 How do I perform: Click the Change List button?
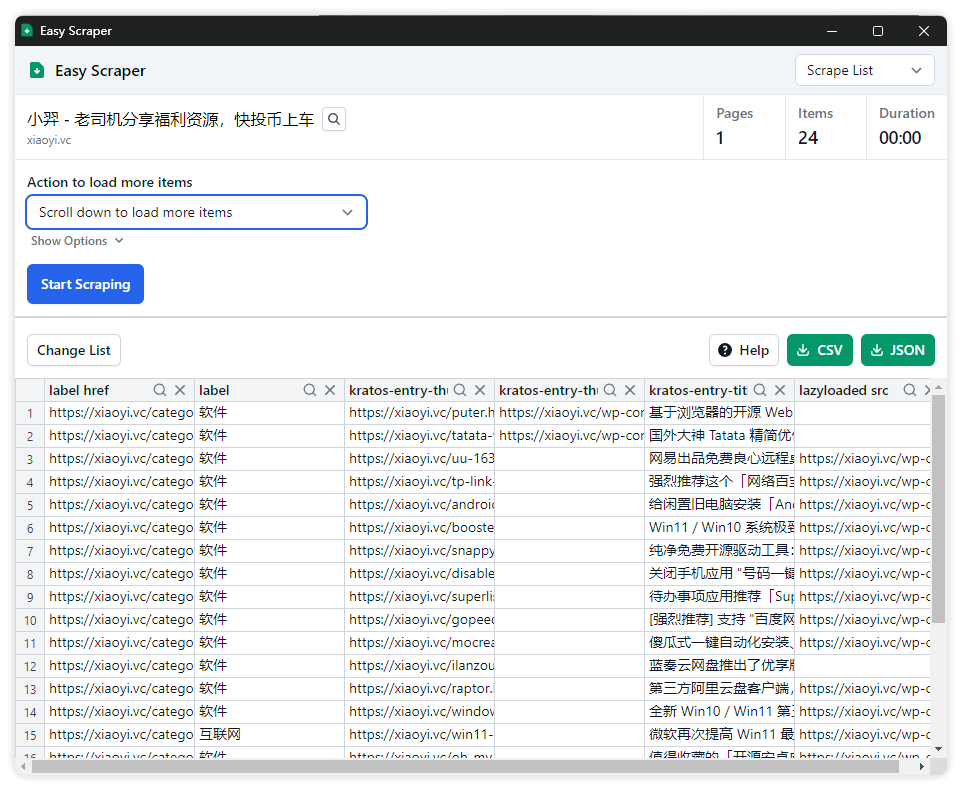(x=74, y=350)
